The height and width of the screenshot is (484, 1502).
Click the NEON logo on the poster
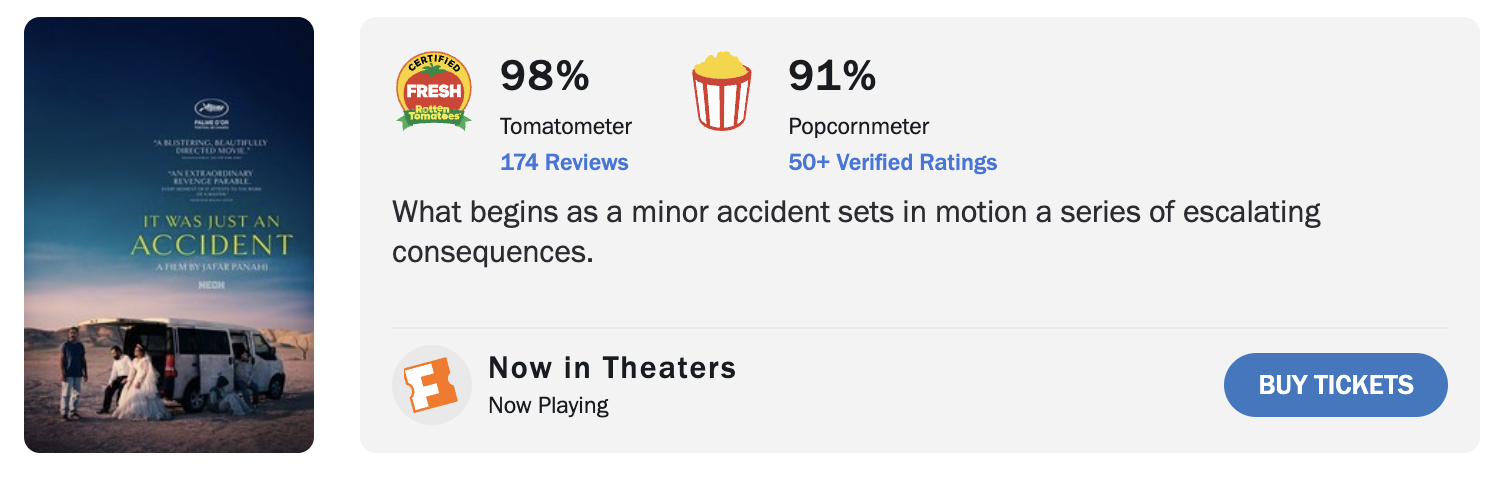pyautogui.click(x=209, y=284)
